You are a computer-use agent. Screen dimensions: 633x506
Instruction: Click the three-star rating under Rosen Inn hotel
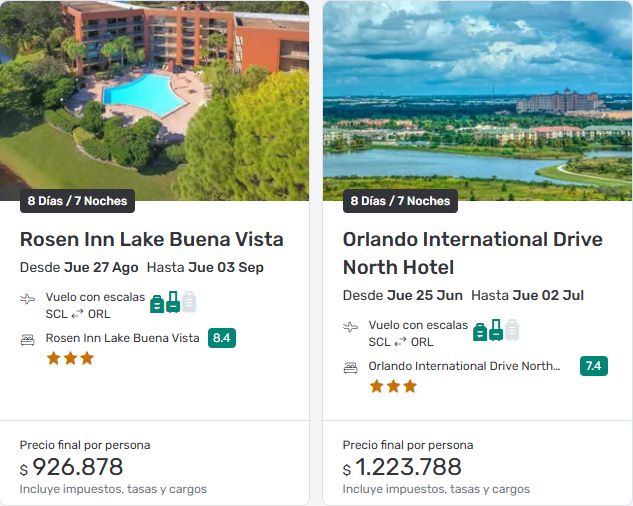[x=70, y=358]
